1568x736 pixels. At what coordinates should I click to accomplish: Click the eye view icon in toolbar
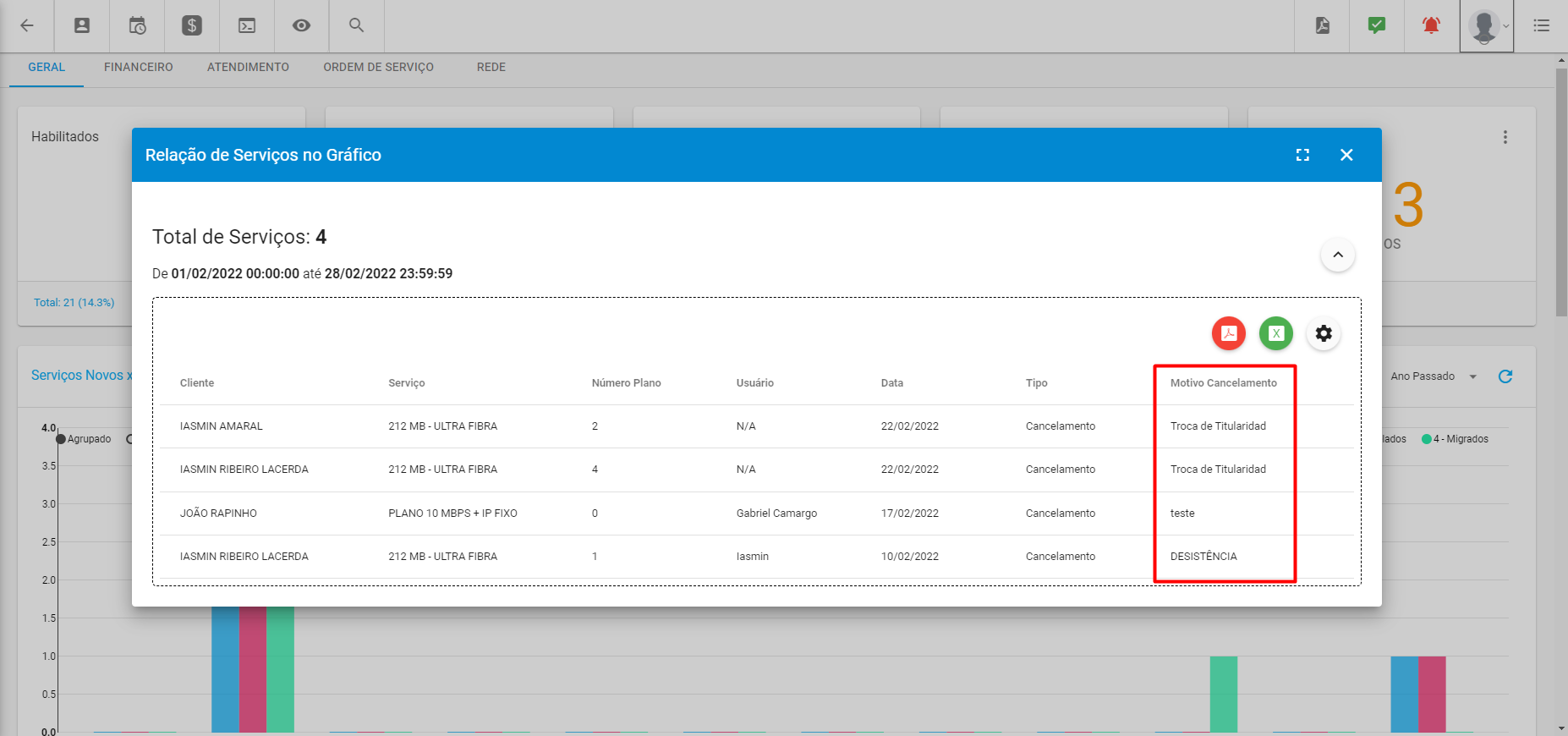[301, 25]
